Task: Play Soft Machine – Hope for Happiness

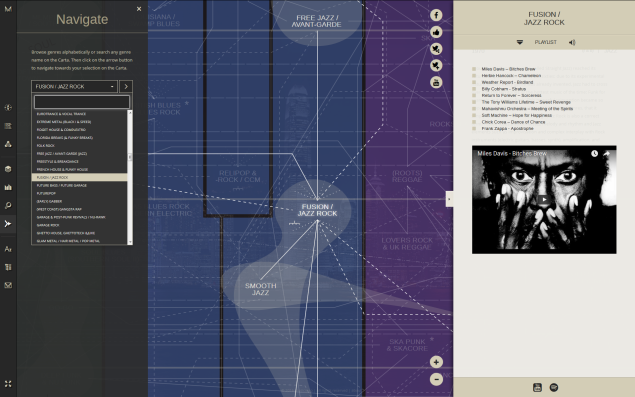Action: (517, 115)
